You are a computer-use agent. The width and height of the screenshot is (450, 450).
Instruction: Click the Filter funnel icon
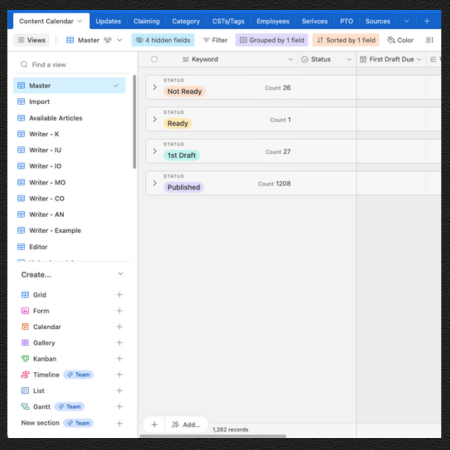click(x=206, y=40)
